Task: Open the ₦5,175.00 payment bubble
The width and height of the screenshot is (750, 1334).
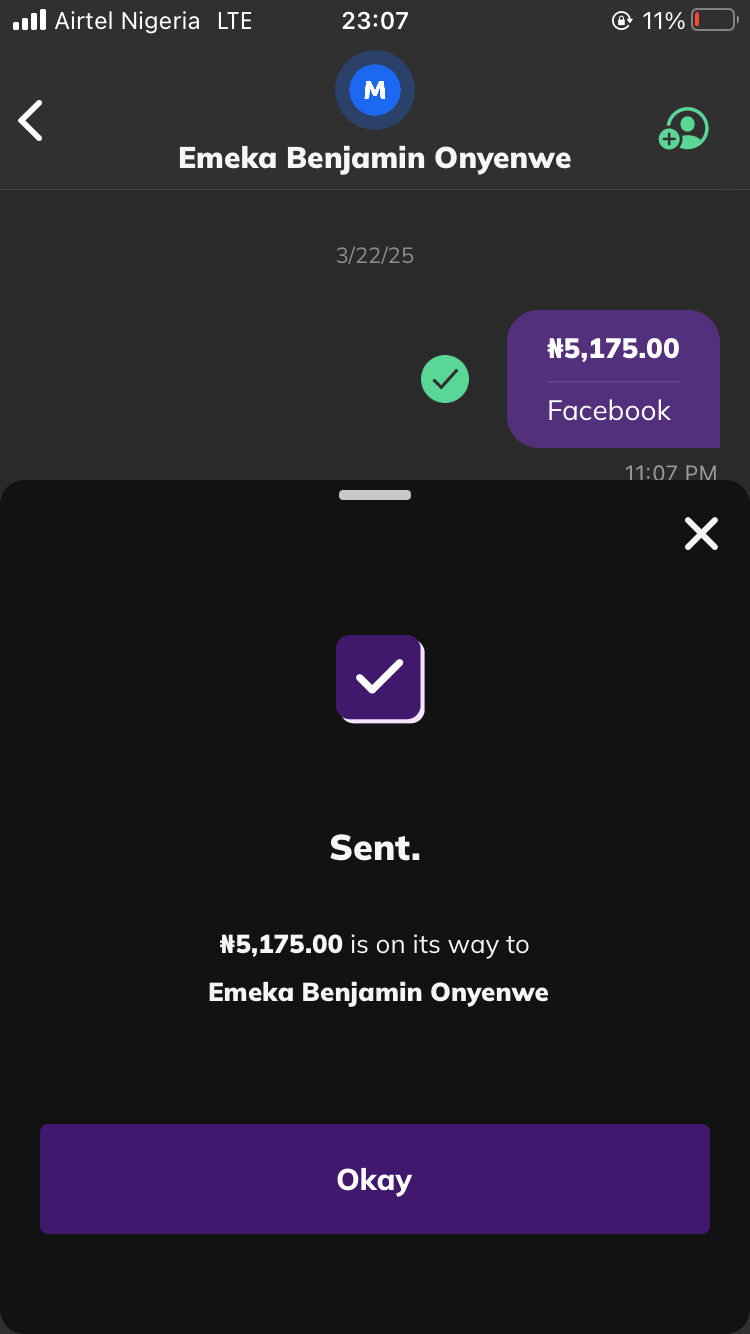Action: click(x=613, y=349)
